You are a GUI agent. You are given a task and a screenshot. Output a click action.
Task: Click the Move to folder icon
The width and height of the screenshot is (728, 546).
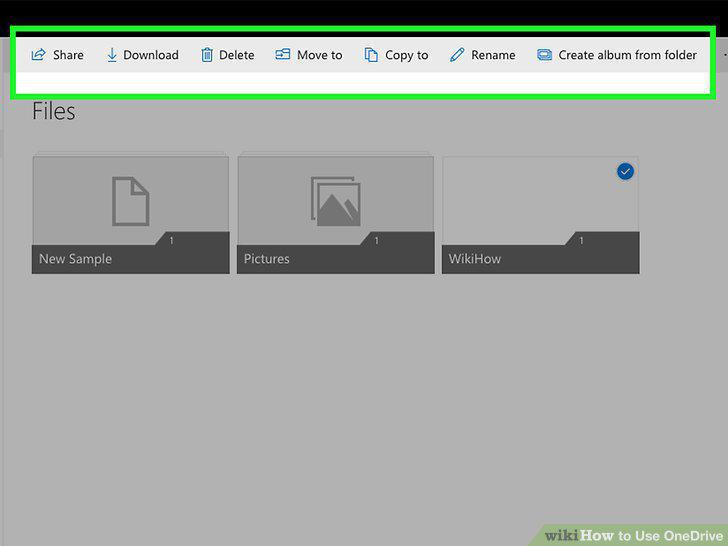coord(282,54)
